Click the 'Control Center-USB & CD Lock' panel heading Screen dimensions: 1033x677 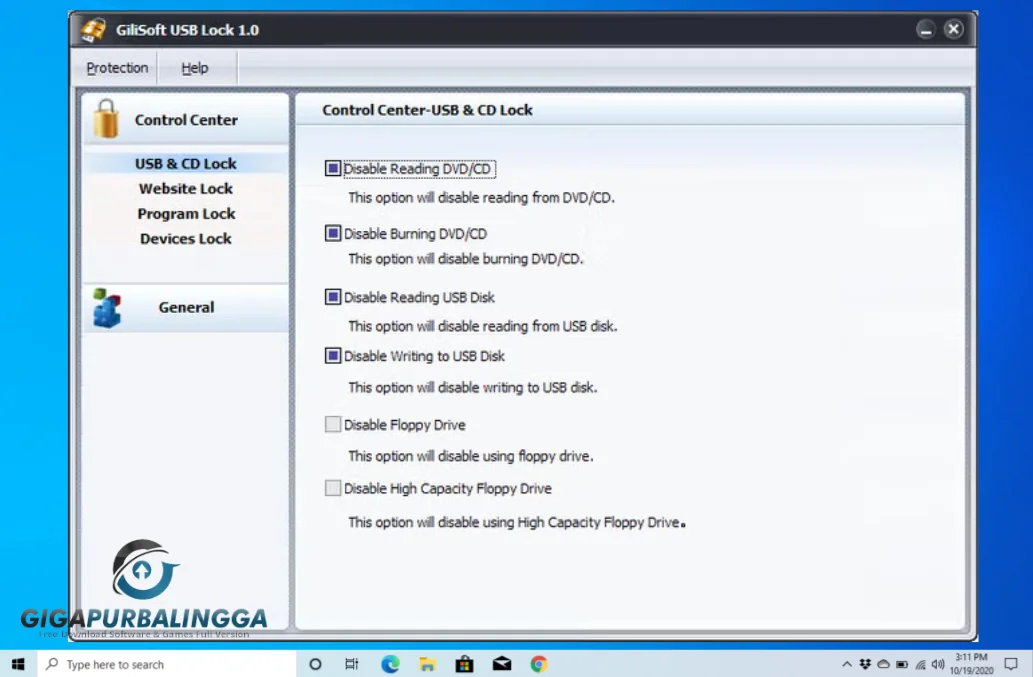coord(427,110)
